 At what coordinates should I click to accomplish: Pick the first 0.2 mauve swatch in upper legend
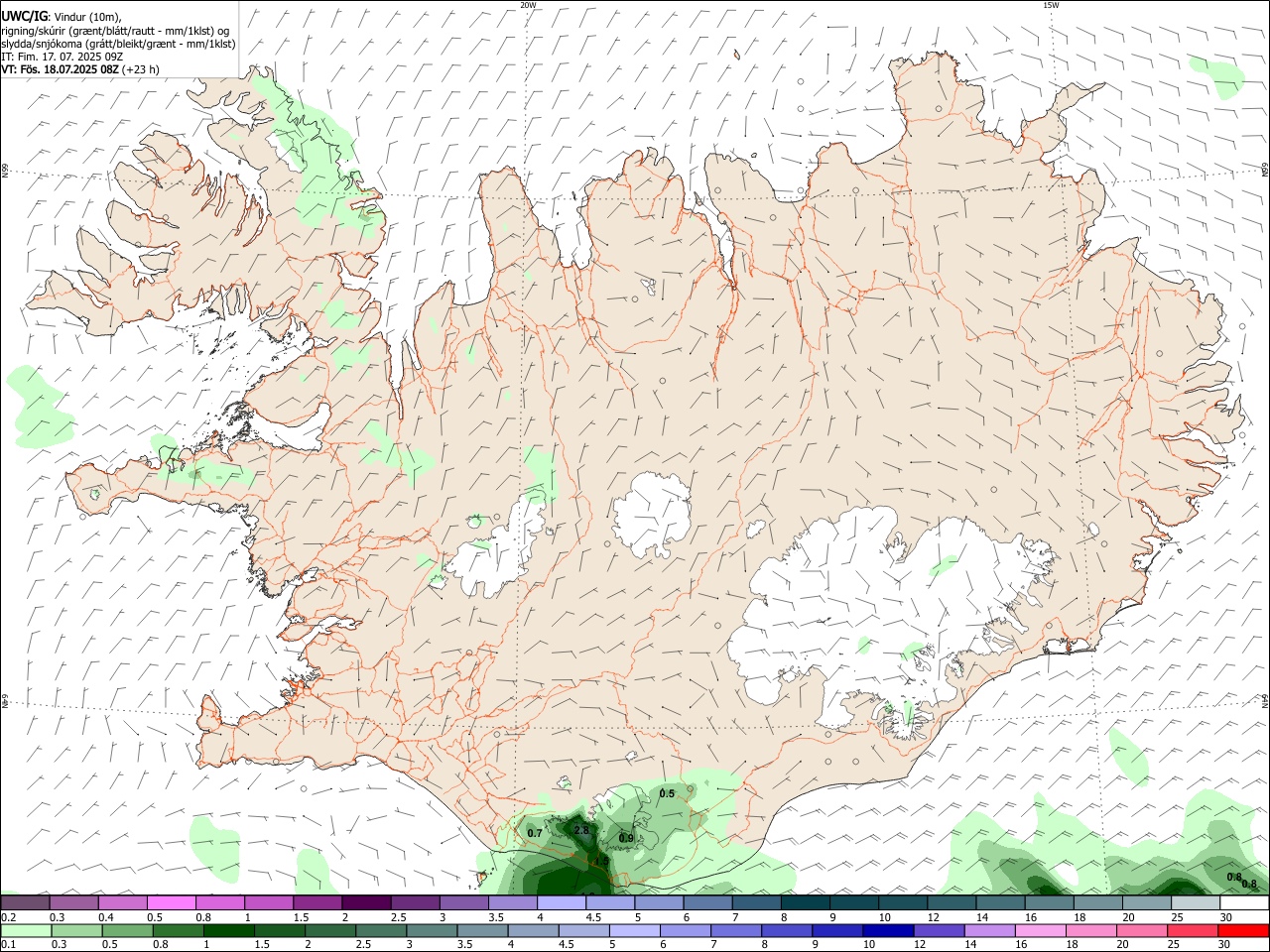point(26,902)
